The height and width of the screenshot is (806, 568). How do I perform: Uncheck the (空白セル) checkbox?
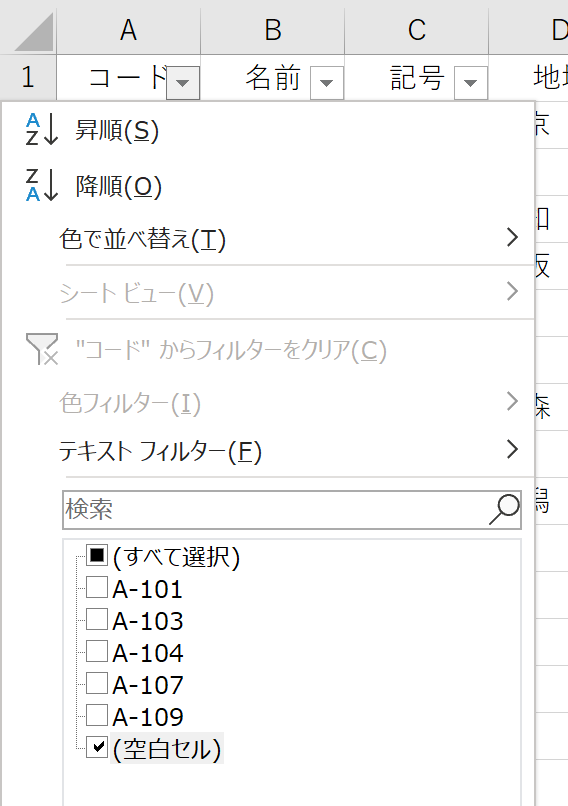(97, 747)
